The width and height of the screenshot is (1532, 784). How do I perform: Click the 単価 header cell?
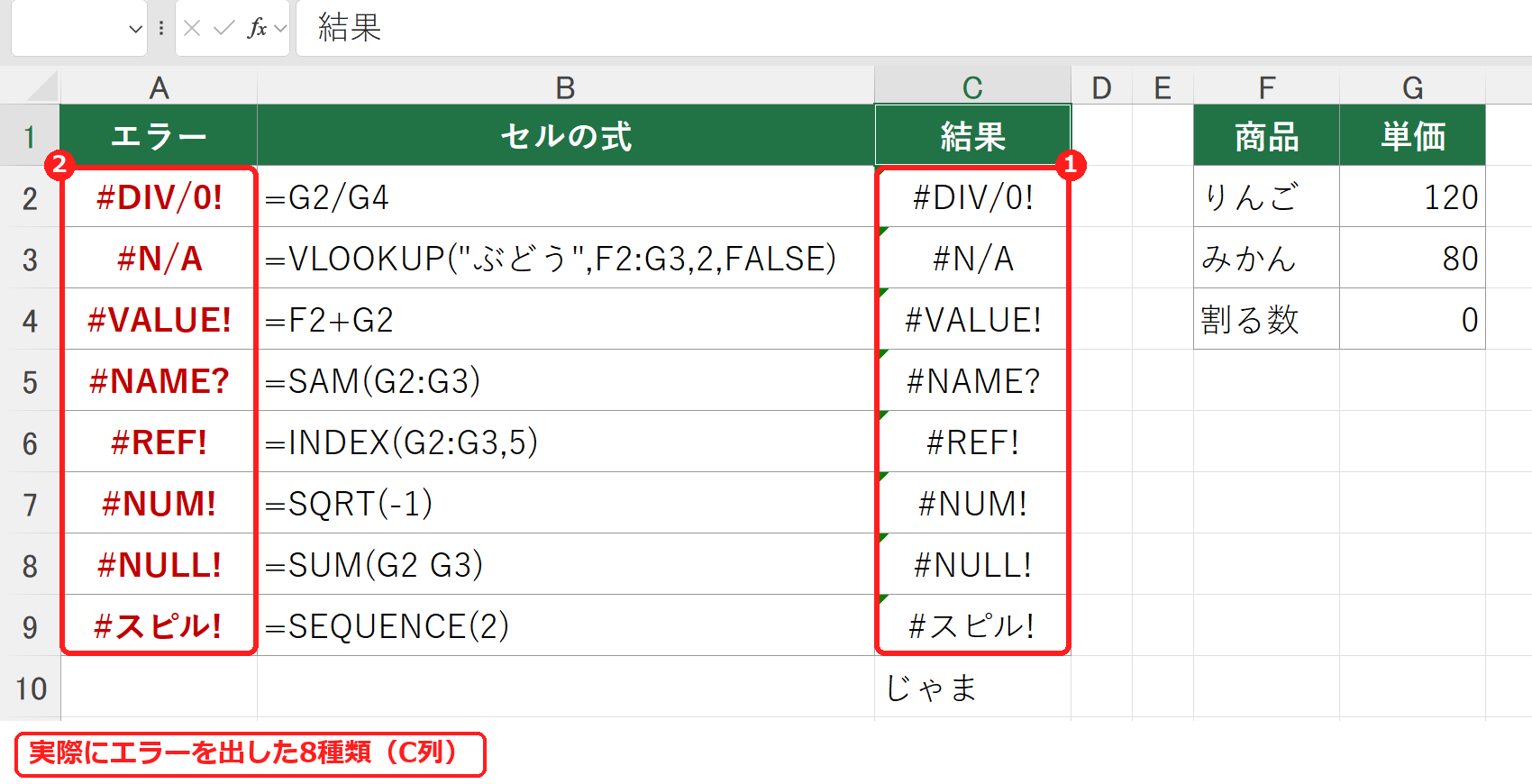(x=1412, y=136)
